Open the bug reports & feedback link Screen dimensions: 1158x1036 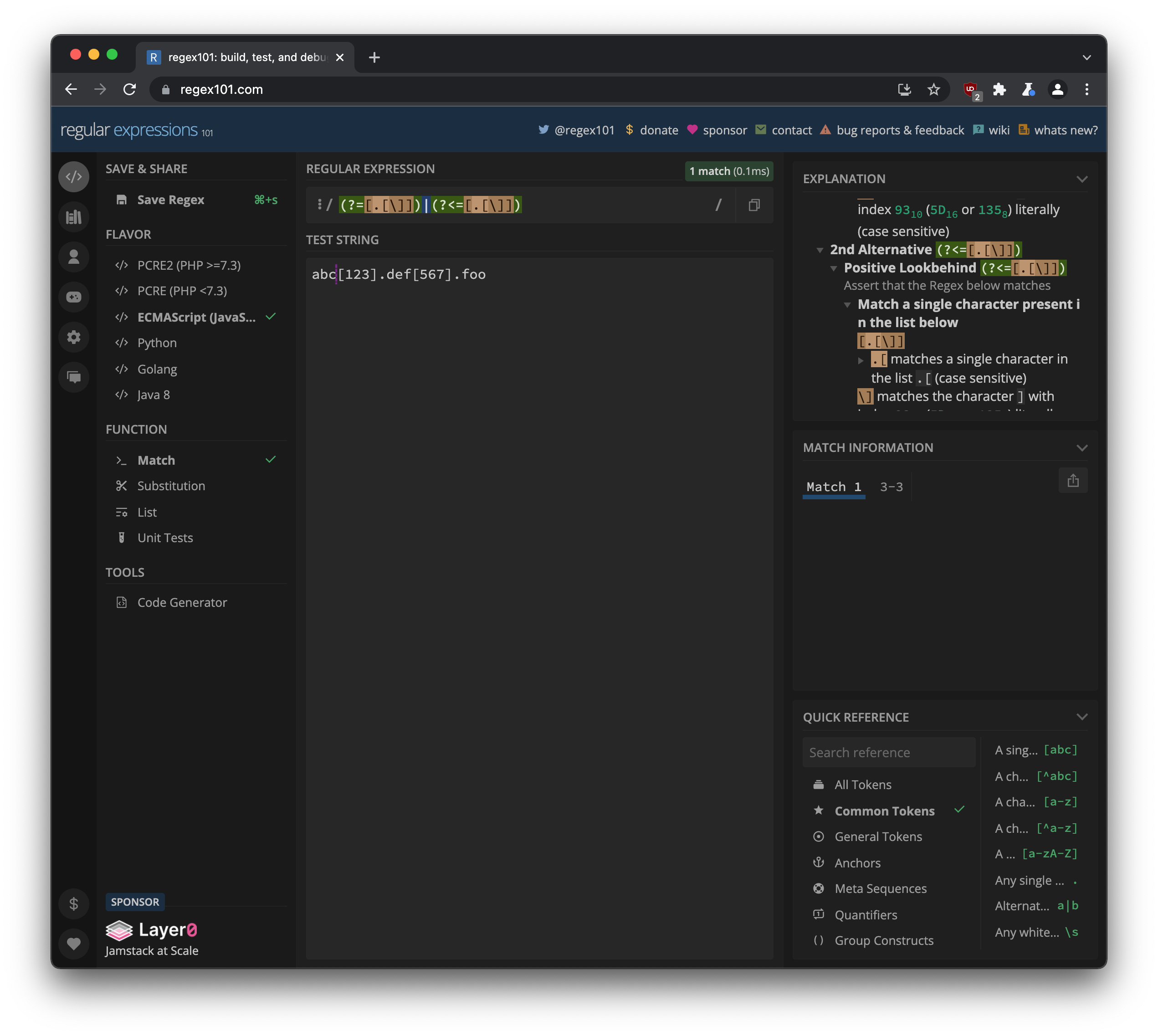[900, 130]
